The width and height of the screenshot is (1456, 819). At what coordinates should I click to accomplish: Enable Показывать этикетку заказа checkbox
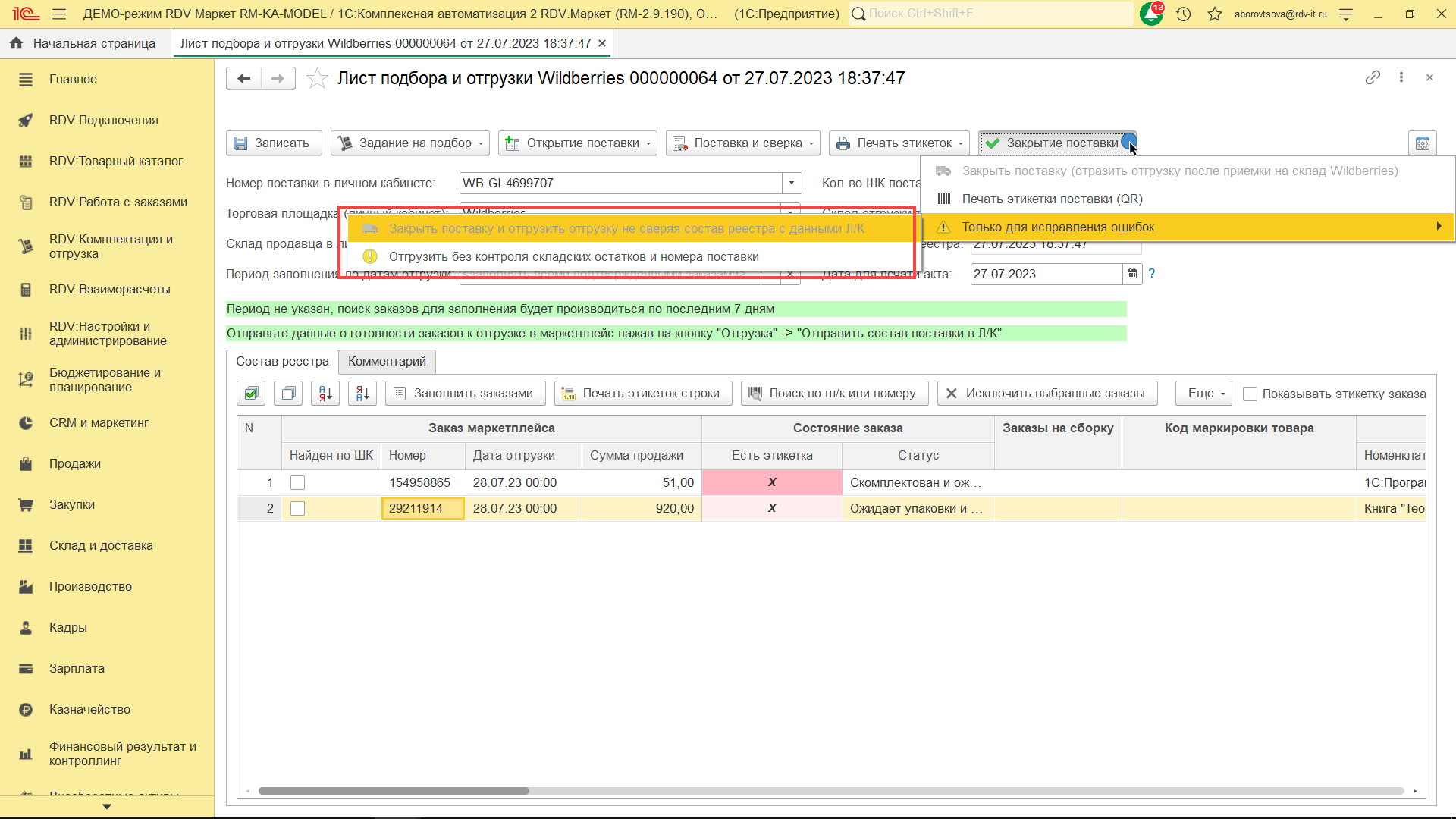(1250, 394)
